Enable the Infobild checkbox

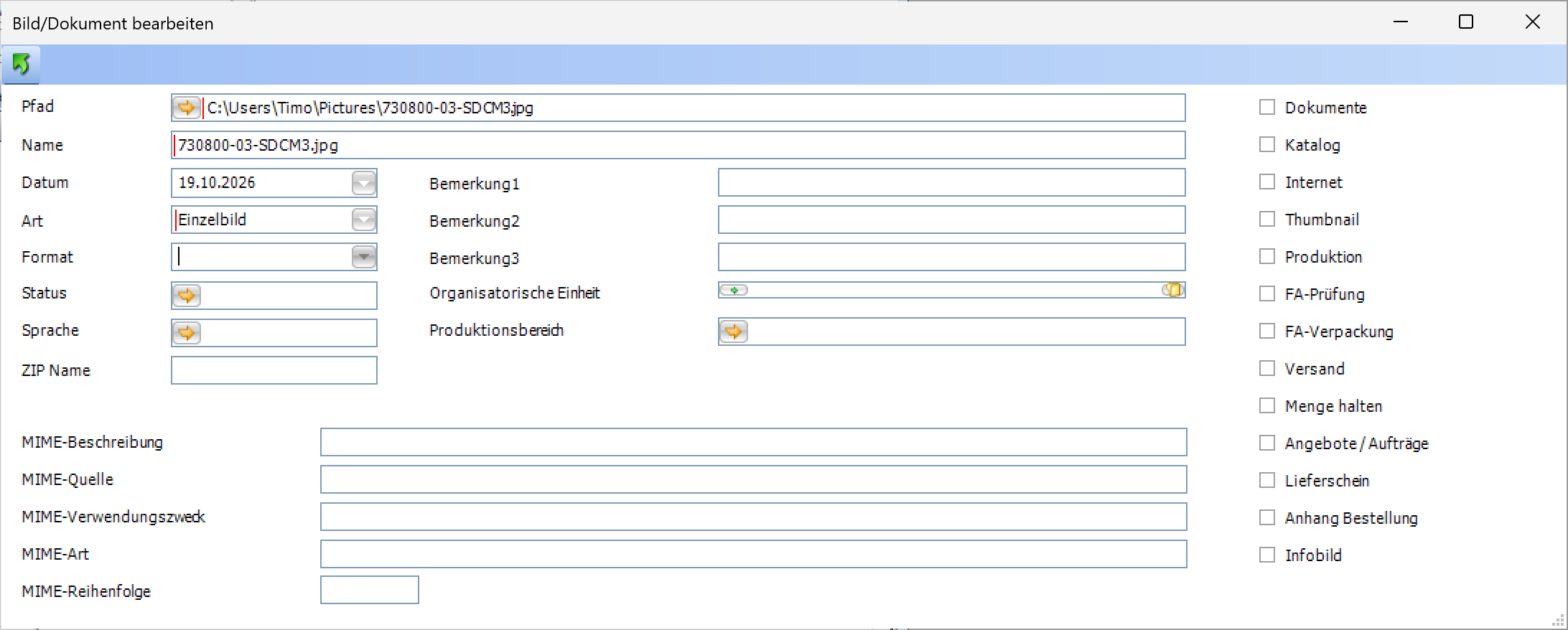[x=1267, y=555]
